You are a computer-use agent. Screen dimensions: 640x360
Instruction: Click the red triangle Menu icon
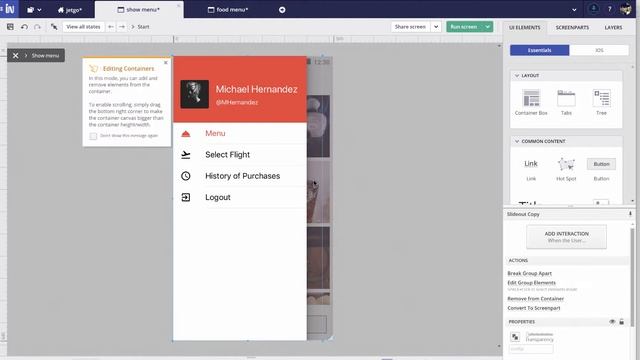point(186,133)
